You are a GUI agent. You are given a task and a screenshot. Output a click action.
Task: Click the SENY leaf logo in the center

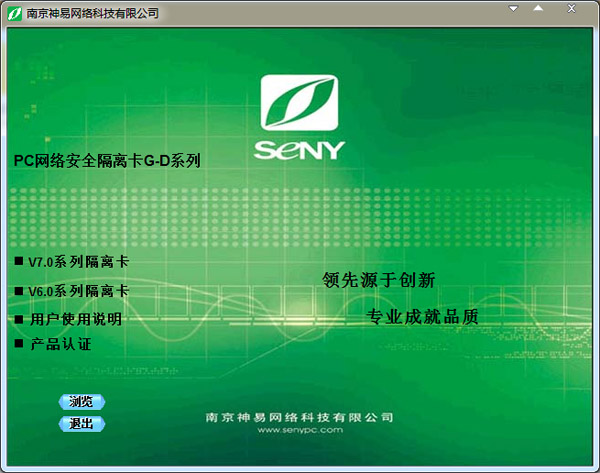point(299,103)
